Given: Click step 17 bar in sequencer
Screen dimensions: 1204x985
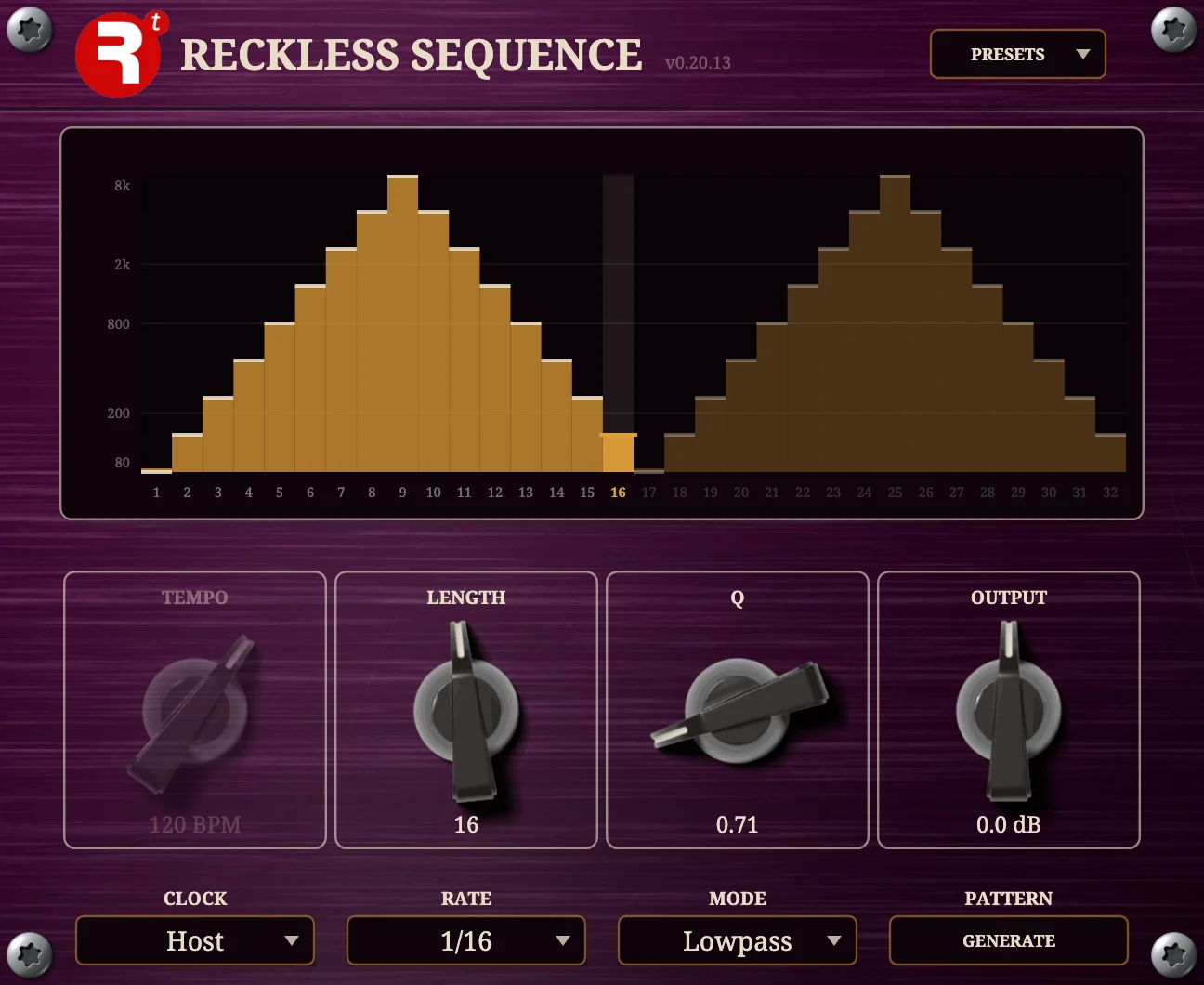Looking at the screenshot, I should click(648, 470).
